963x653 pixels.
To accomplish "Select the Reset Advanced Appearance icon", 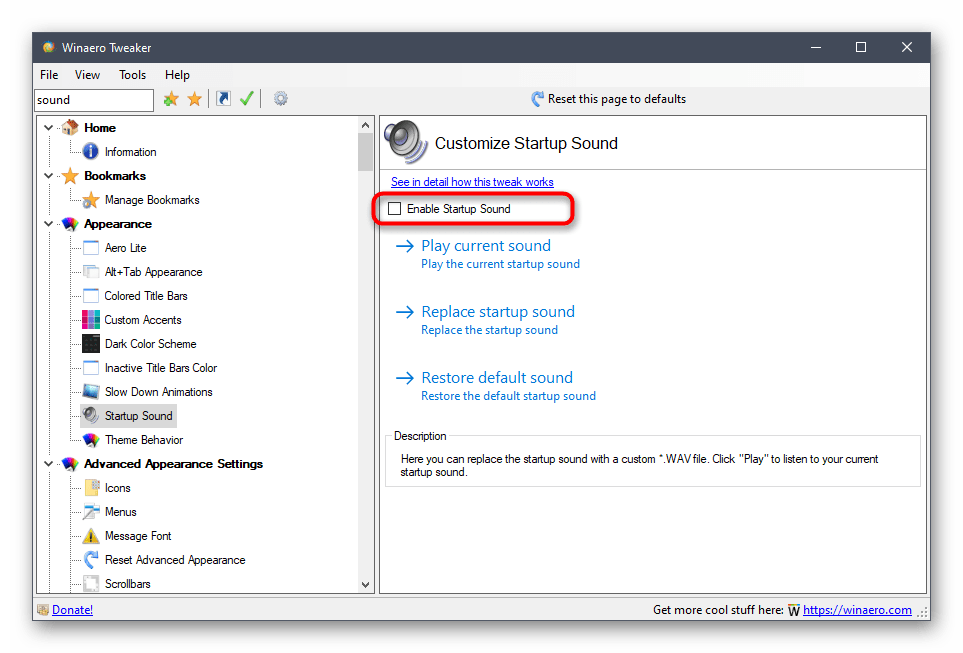I will point(91,560).
